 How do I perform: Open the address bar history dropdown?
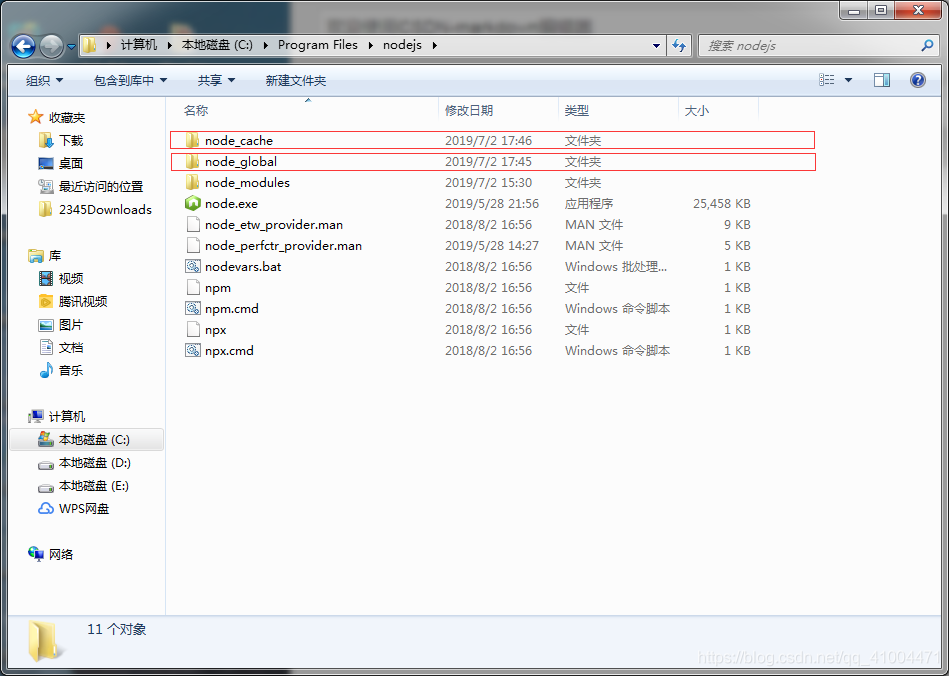[x=656, y=45]
